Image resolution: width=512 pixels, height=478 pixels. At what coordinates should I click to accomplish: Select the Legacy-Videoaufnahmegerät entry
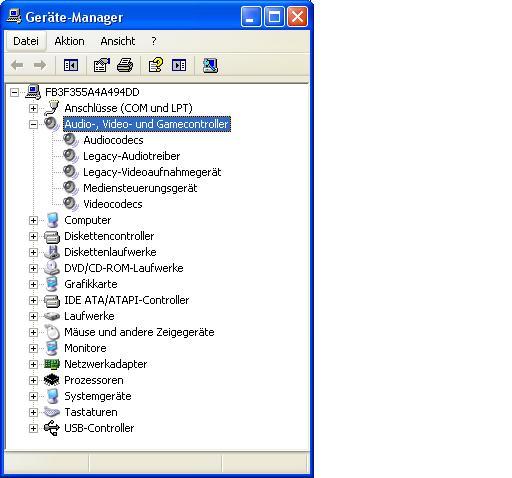click(x=152, y=172)
